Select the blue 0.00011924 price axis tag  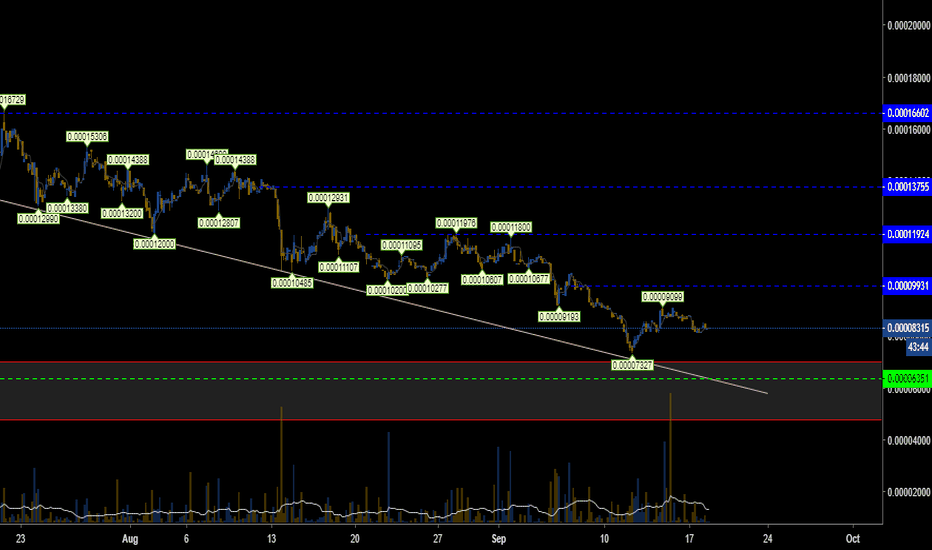[907, 234]
